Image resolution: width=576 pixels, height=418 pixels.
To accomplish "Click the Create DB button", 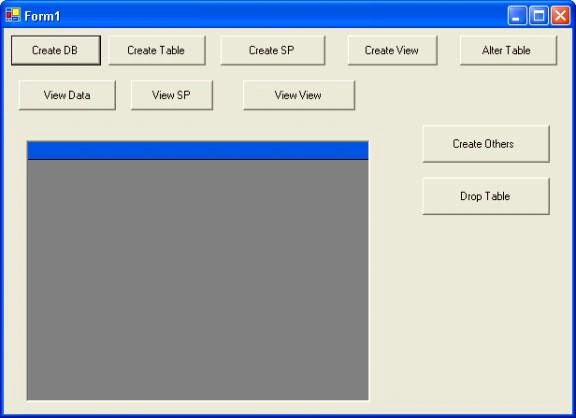I will pos(56,50).
